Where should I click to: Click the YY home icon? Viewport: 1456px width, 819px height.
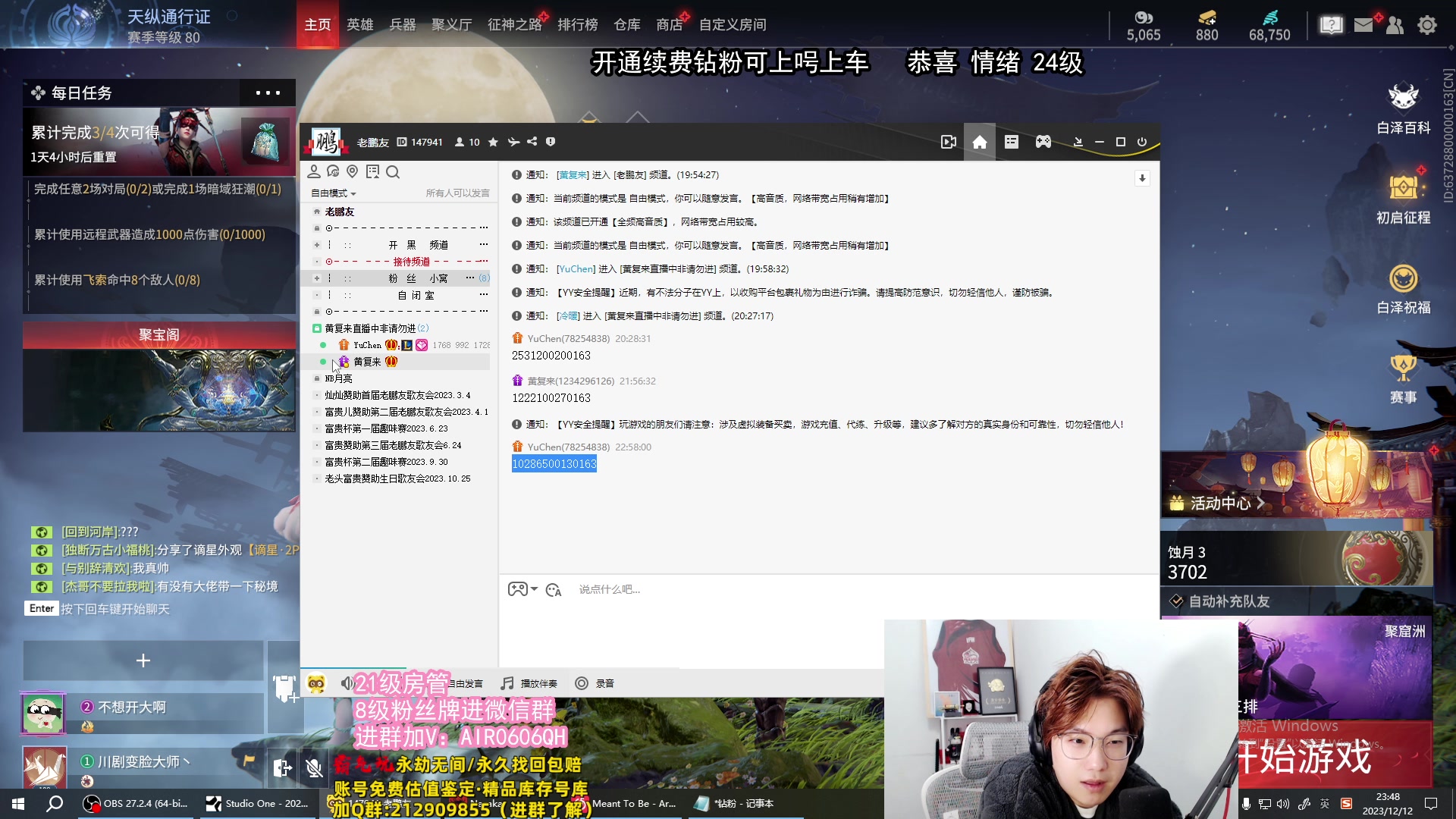click(x=980, y=142)
